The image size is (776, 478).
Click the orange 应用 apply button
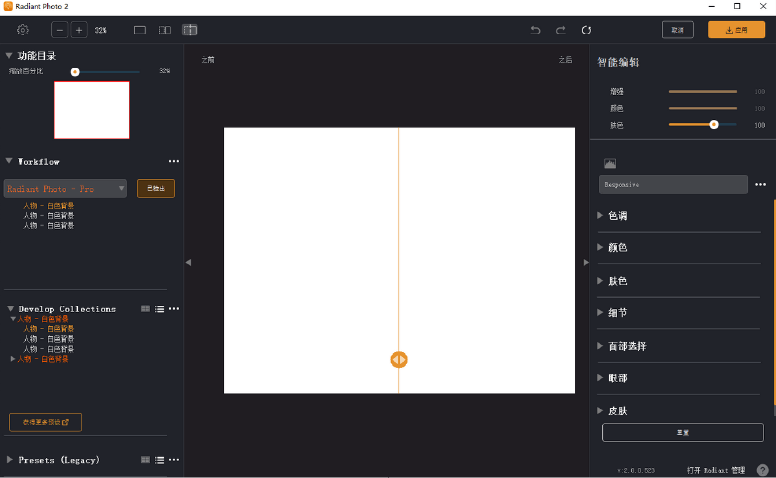click(736, 30)
